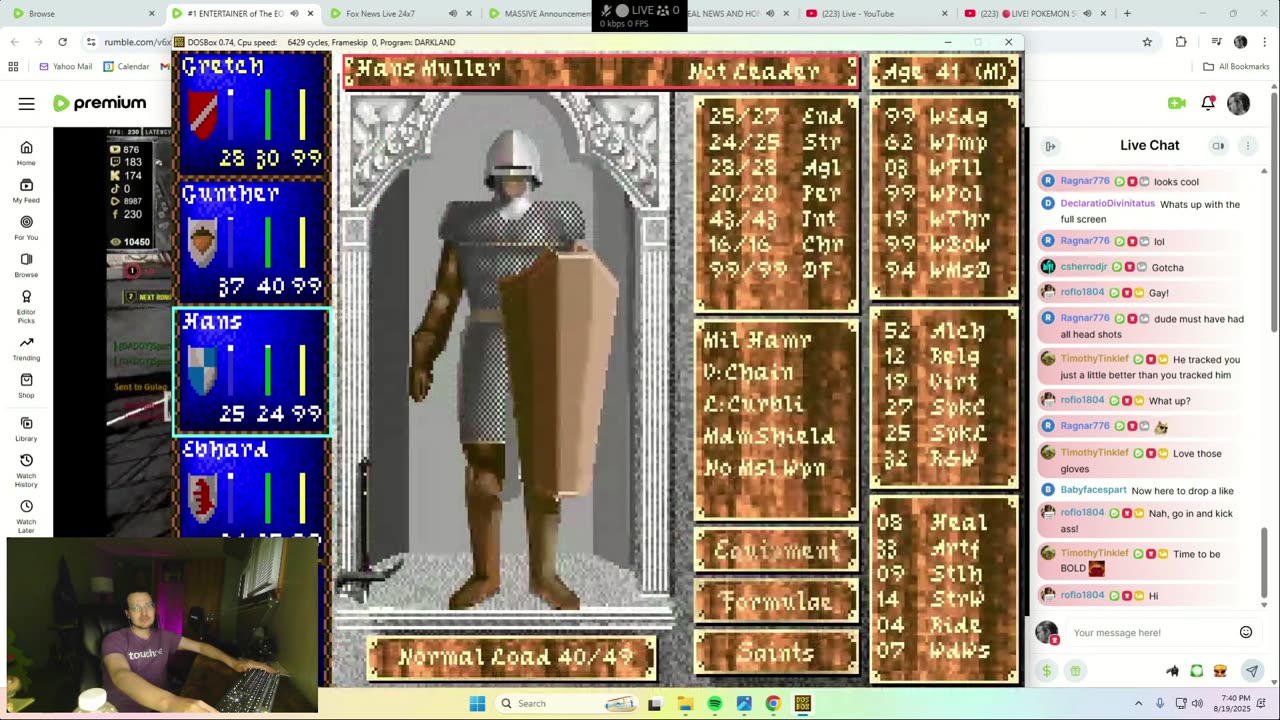This screenshot has width=1280, height=720.
Task: Open Chrome extensions menu
Action: [x=1181, y=42]
